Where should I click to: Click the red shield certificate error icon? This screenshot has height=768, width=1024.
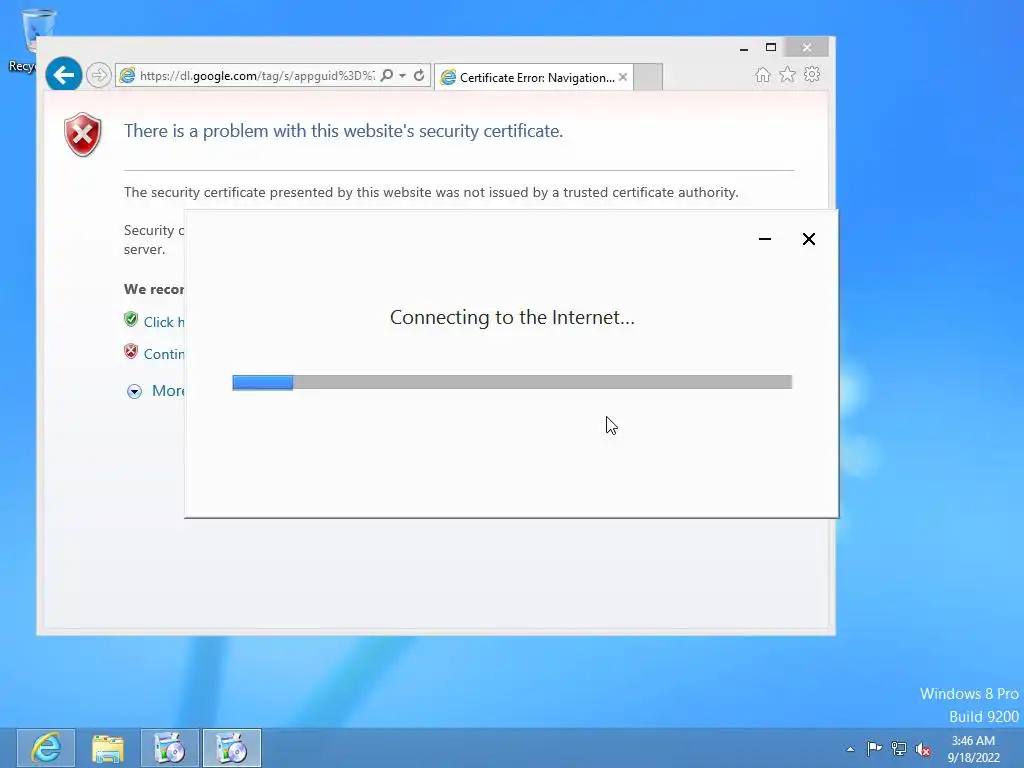83,135
